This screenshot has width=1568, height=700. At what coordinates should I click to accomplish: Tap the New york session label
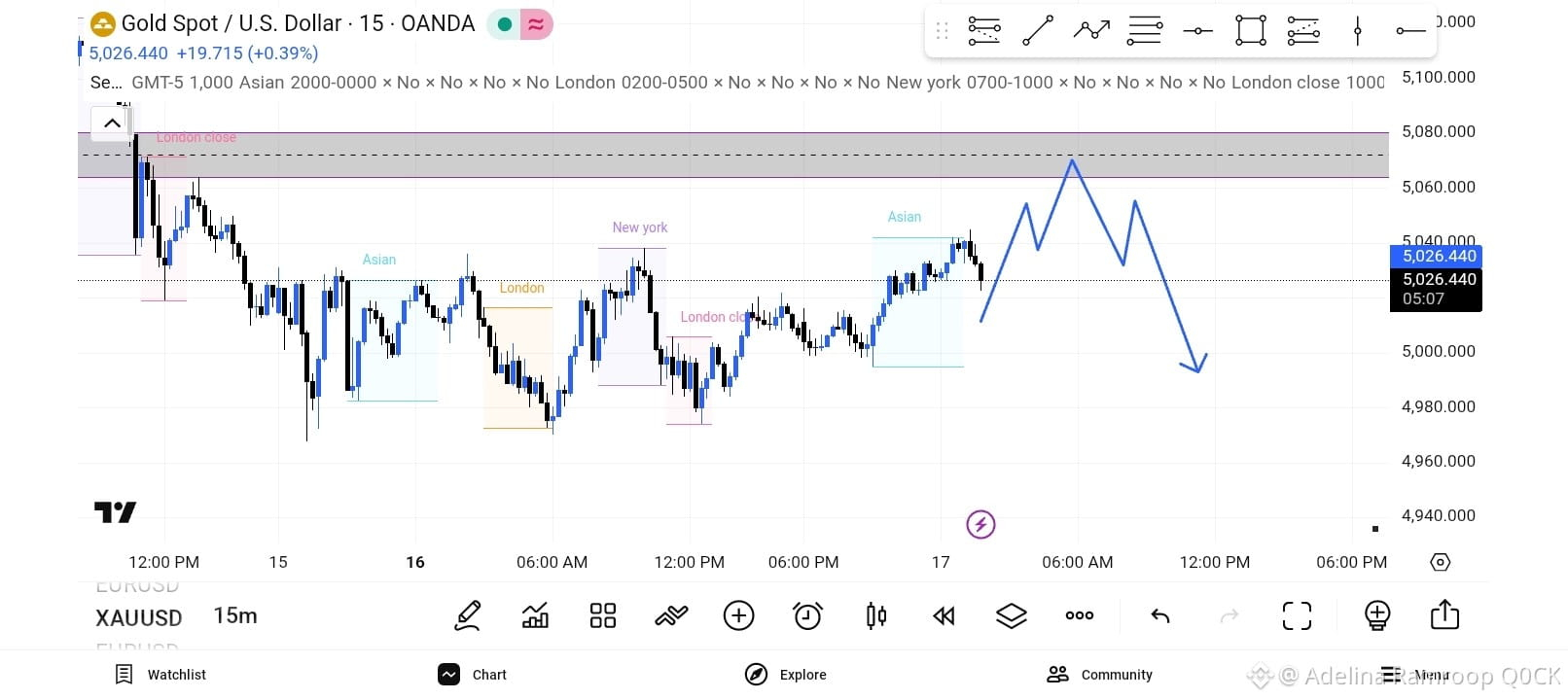tap(640, 227)
